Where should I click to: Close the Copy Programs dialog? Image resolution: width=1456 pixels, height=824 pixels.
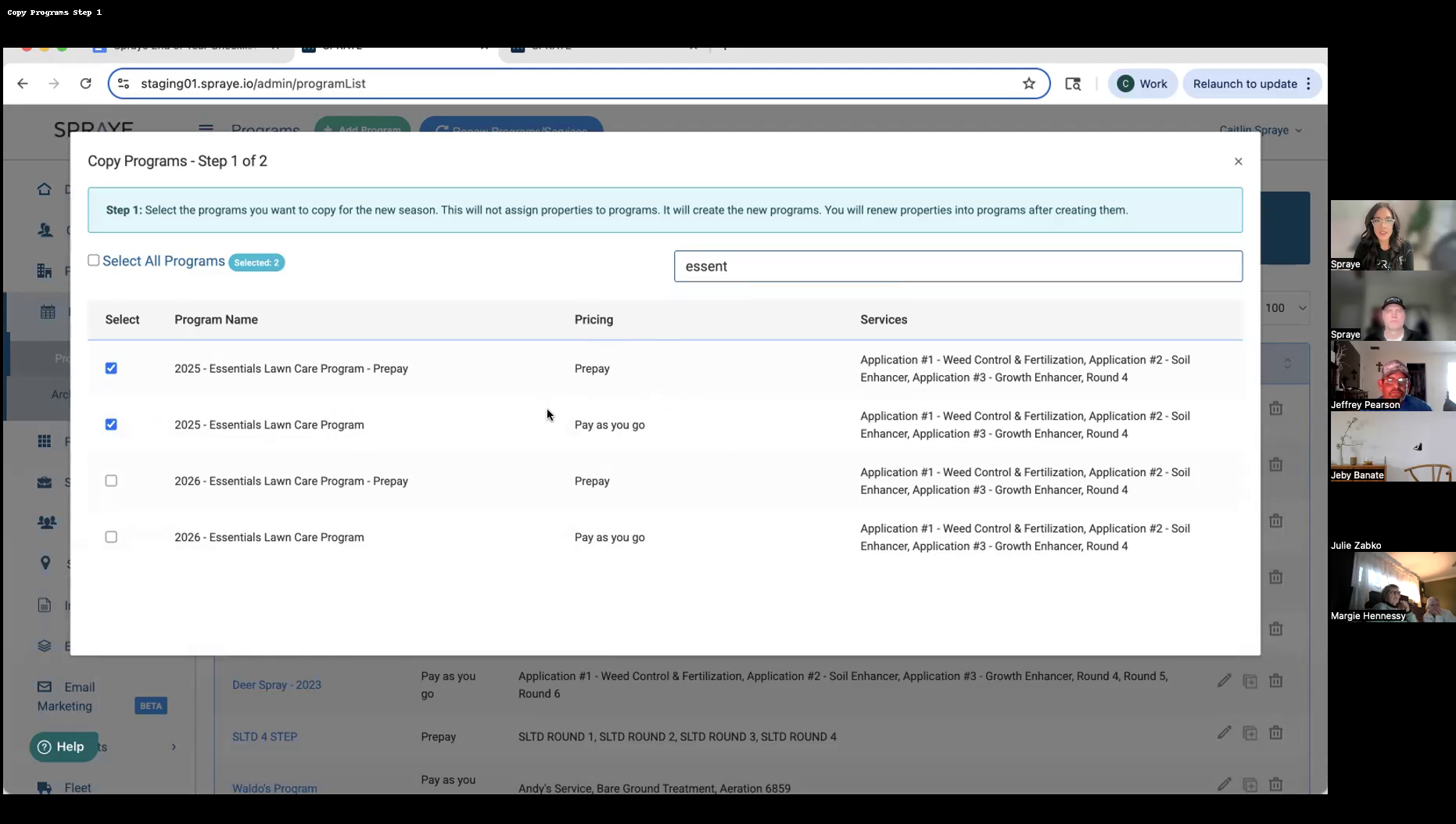(x=1238, y=161)
